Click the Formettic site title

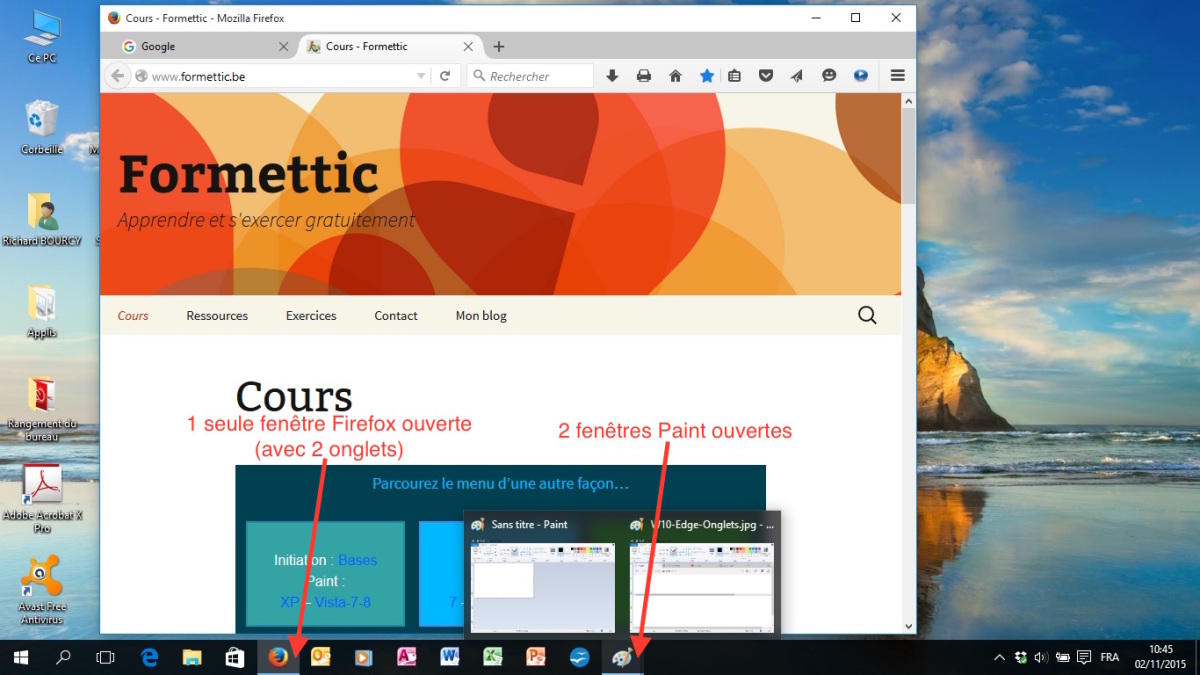(x=248, y=174)
